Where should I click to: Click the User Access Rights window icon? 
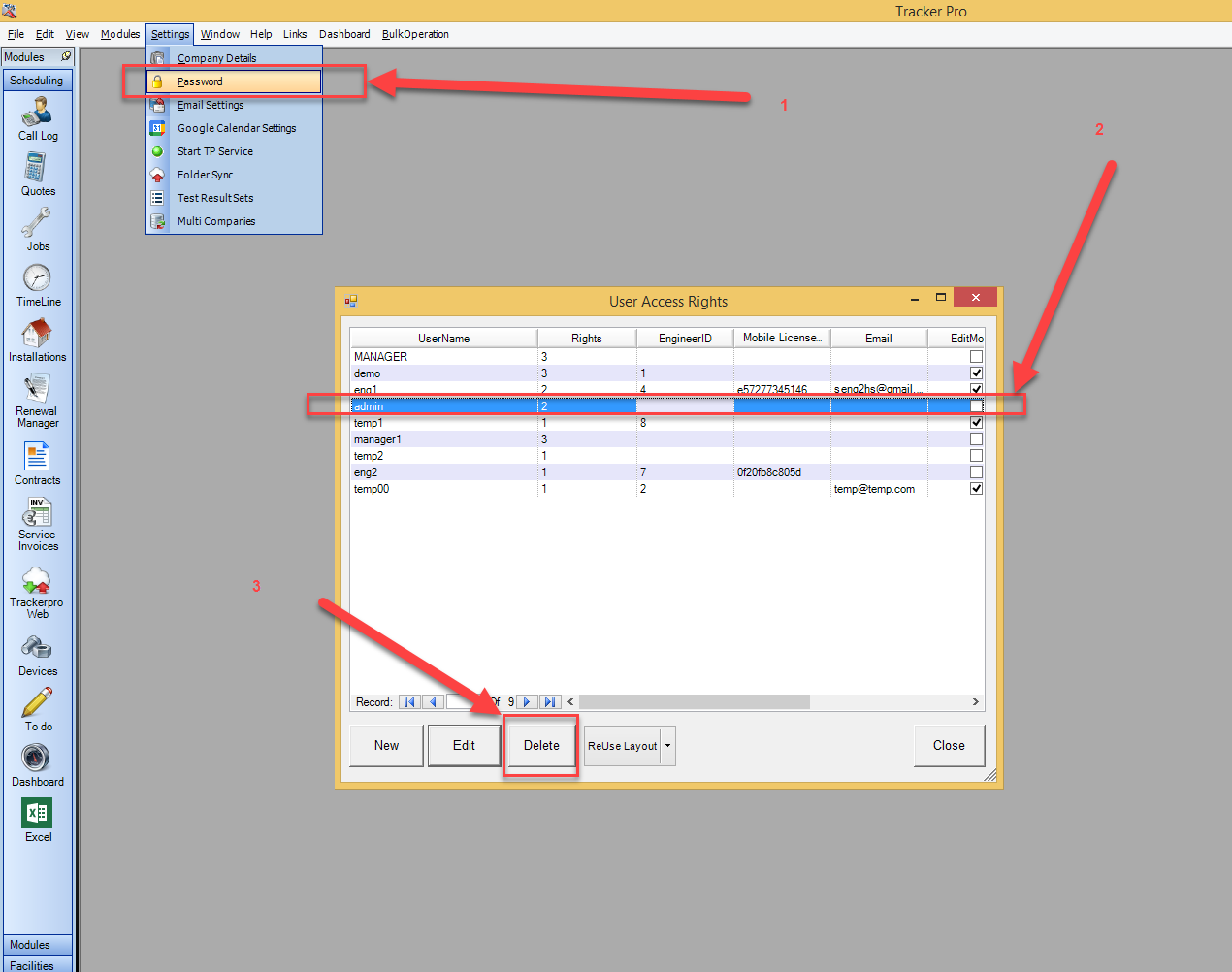351,302
